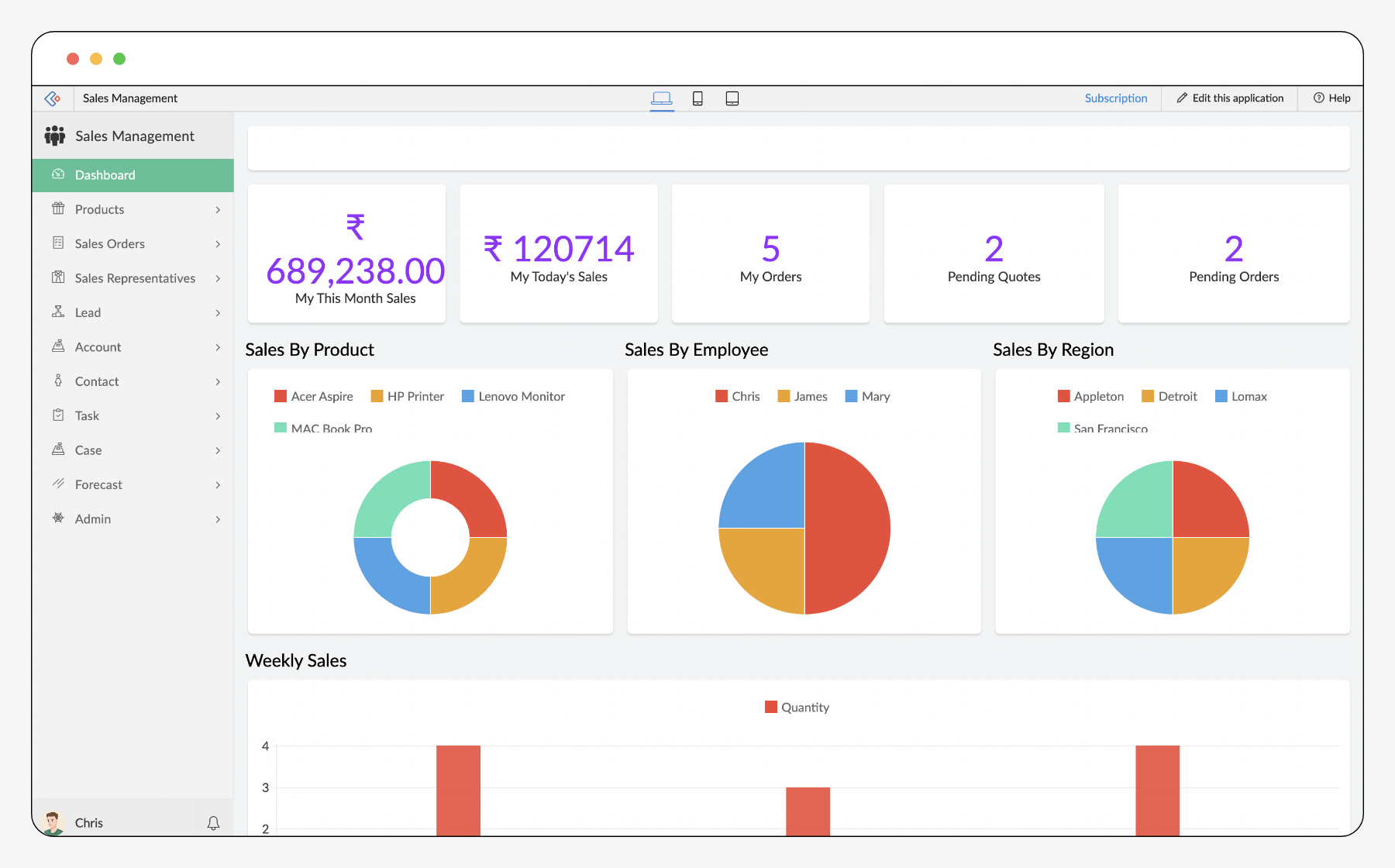Select the Lead module icon
Image resolution: width=1395 pixels, height=868 pixels.
coord(58,312)
